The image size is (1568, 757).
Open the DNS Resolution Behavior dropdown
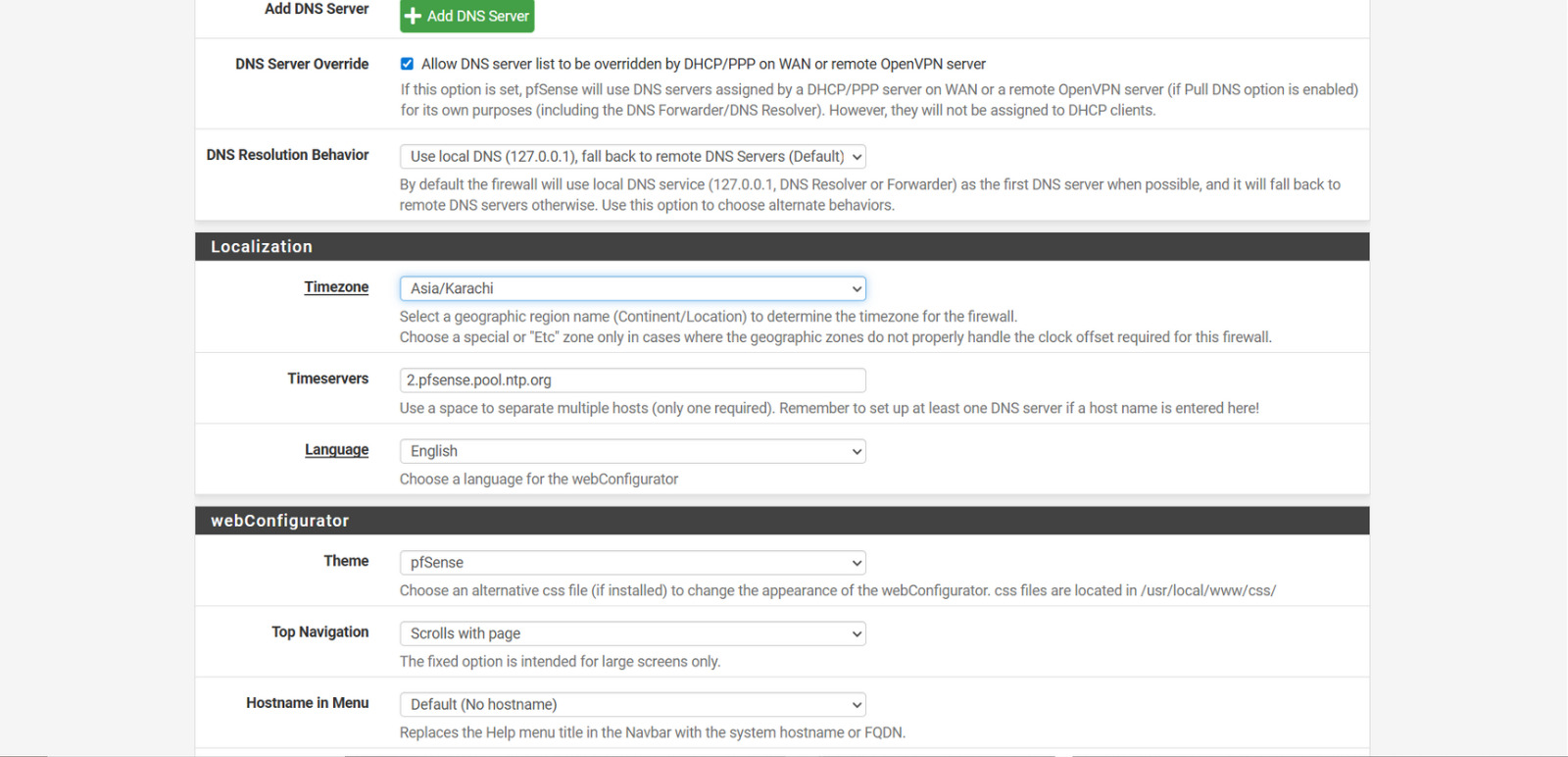pyautogui.click(x=632, y=157)
